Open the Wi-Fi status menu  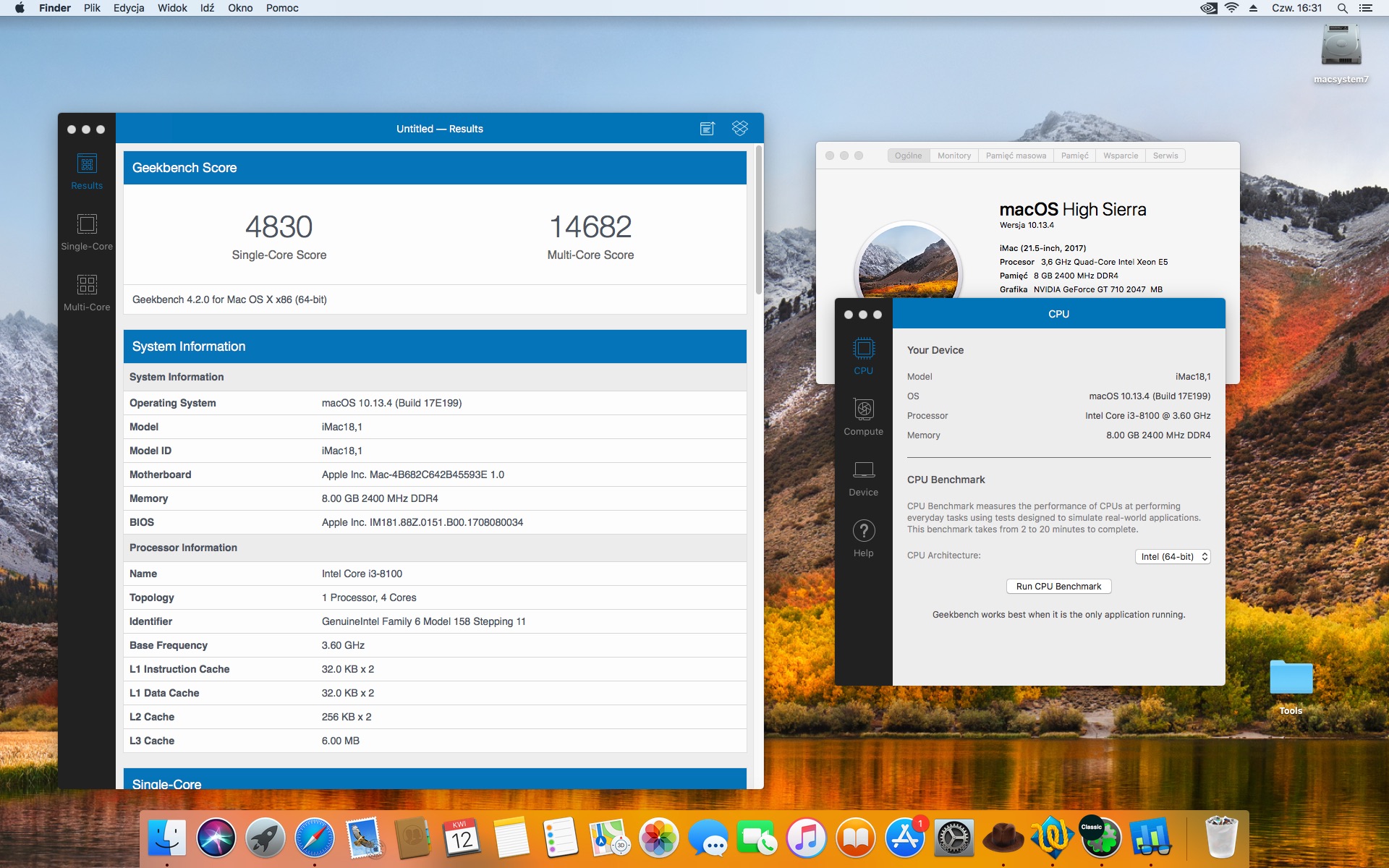pyautogui.click(x=1231, y=8)
